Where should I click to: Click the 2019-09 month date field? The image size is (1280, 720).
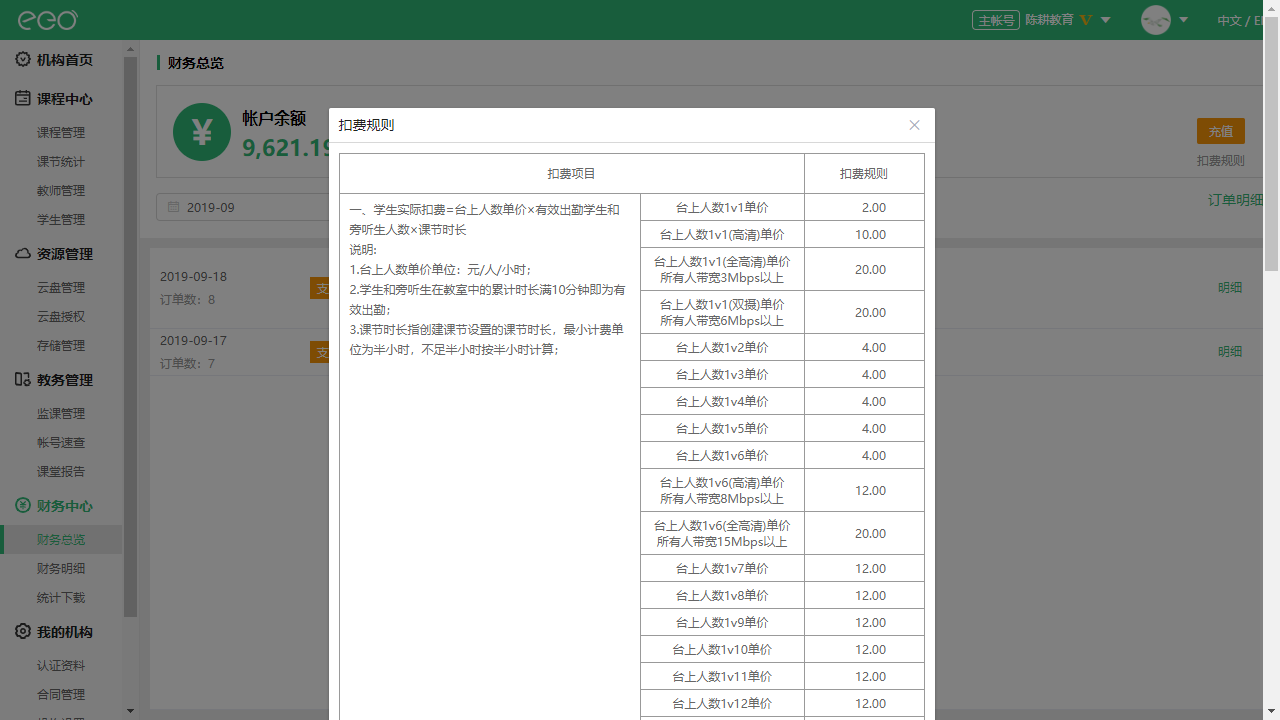(x=242, y=207)
